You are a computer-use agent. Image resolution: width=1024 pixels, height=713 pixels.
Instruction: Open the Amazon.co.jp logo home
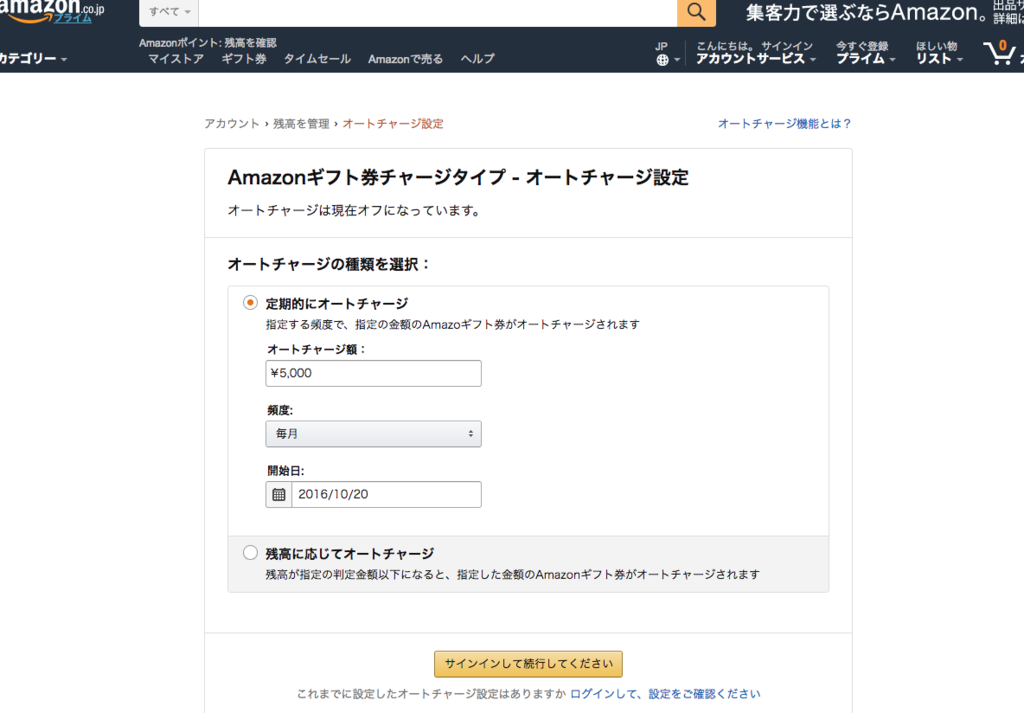pyautogui.click(x=52, y=11)
